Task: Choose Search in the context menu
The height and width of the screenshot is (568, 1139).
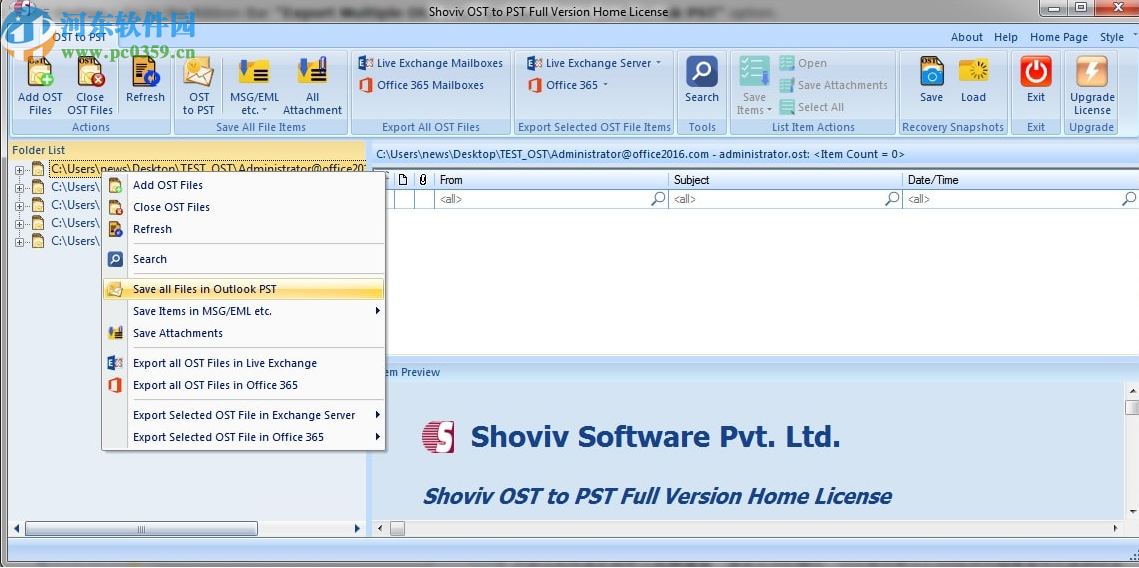Action: 243,259
